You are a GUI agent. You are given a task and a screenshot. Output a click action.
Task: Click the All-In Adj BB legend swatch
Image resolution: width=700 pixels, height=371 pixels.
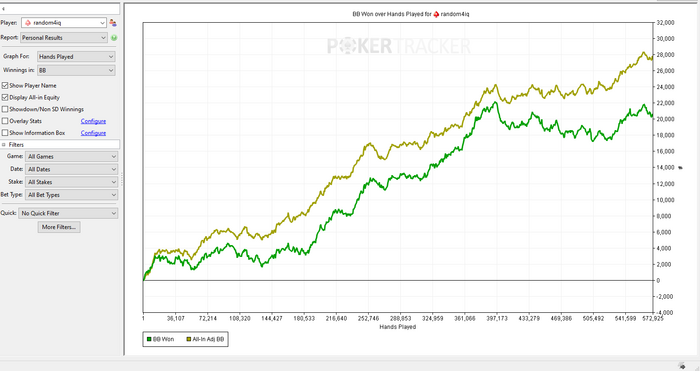[x=189, y=339]
